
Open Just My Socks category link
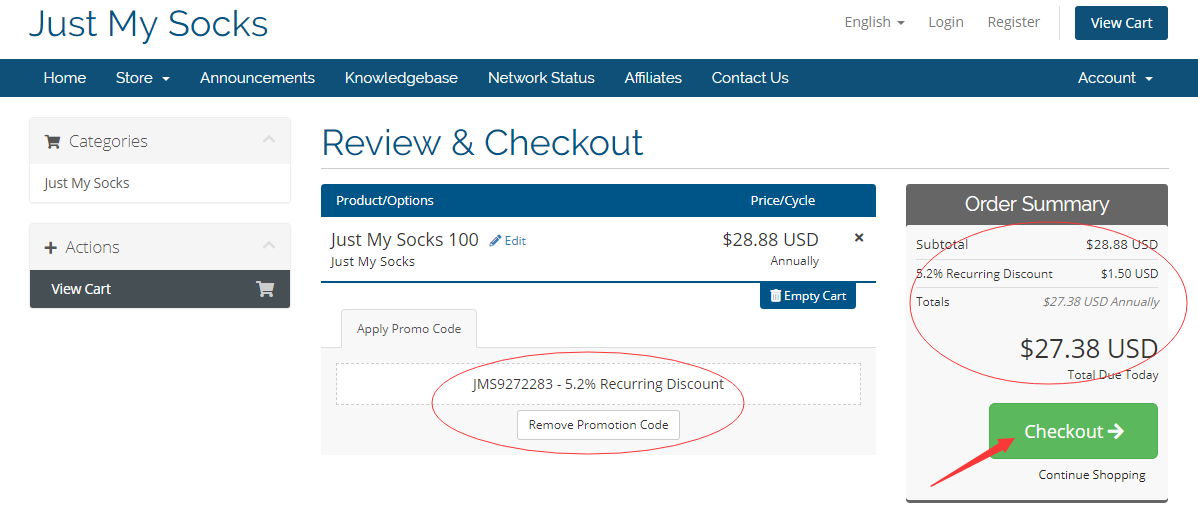point(87,183)
